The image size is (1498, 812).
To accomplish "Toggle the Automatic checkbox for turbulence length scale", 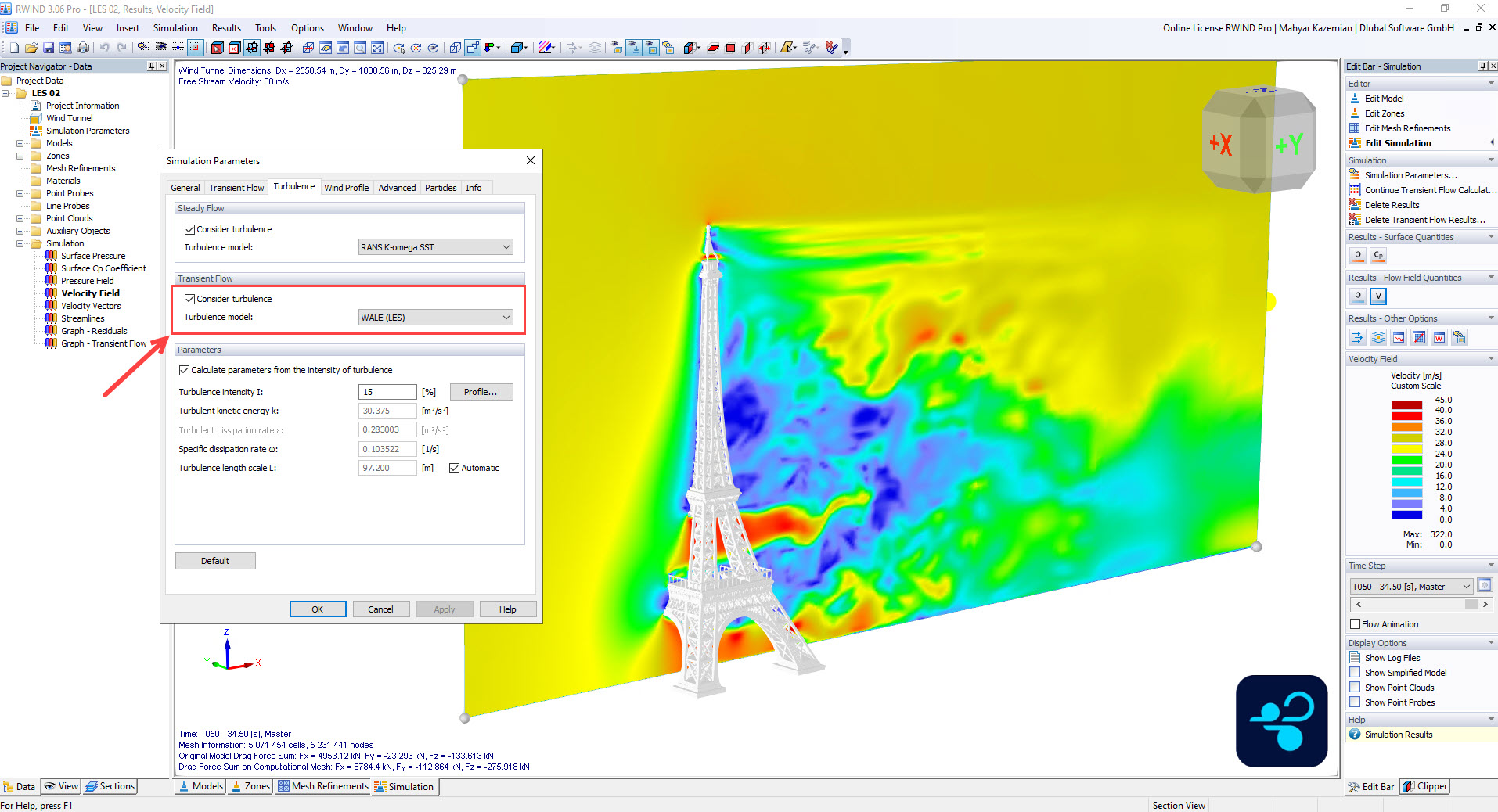I will click(x=455, y=468).
